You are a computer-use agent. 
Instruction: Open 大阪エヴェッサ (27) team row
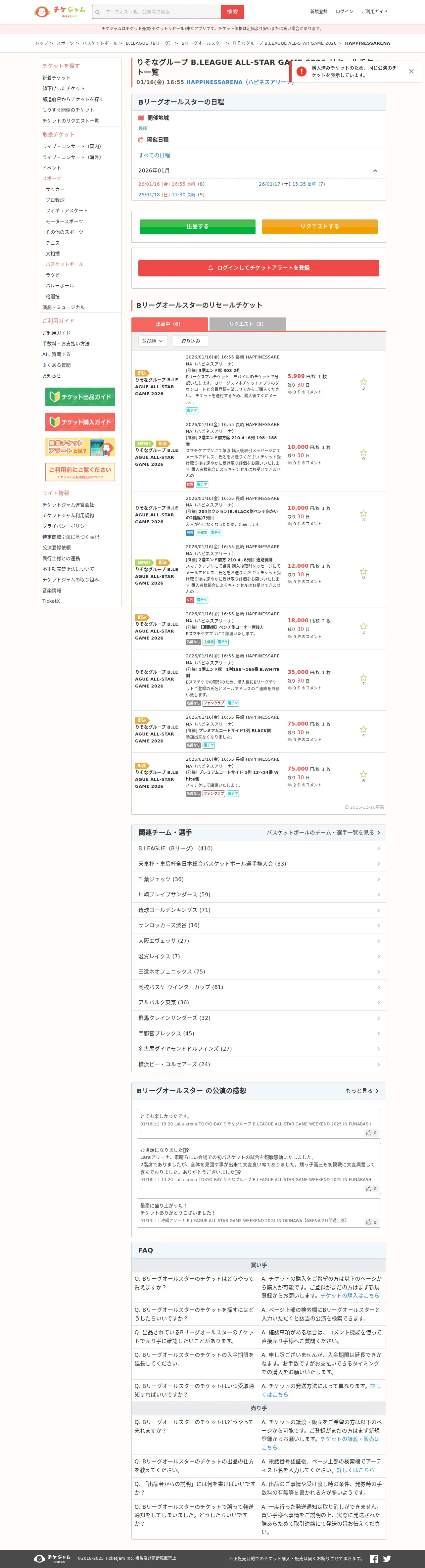tap(259, 940)
